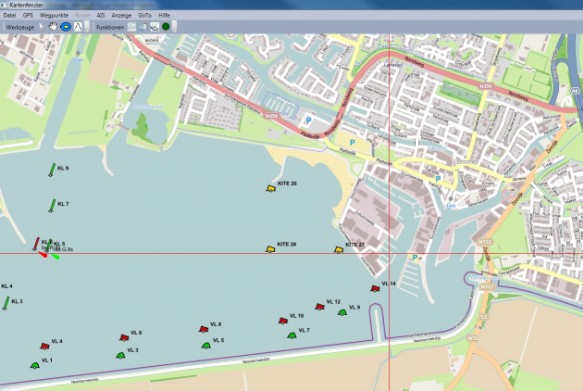Select the green KL 9 beacon marker
This screenshot has height=391, width=583.
click(x=52, y=170)
